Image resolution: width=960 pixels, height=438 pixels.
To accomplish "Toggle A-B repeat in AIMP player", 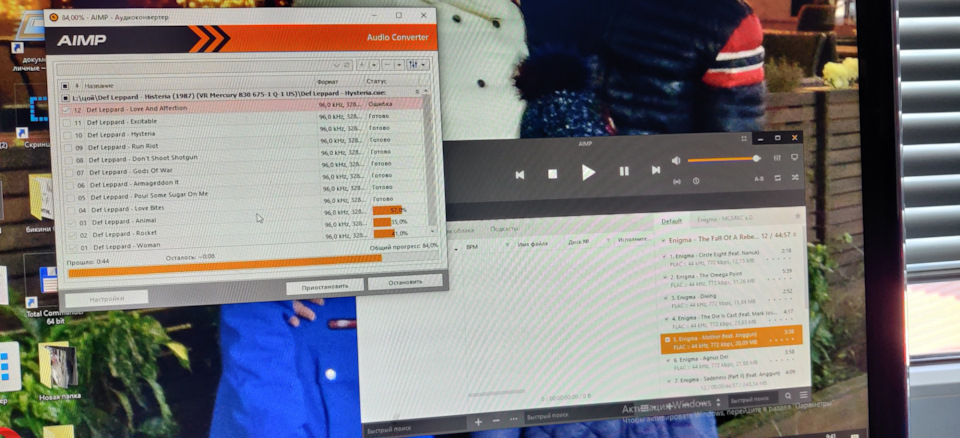I will click(x=759, y=179).
